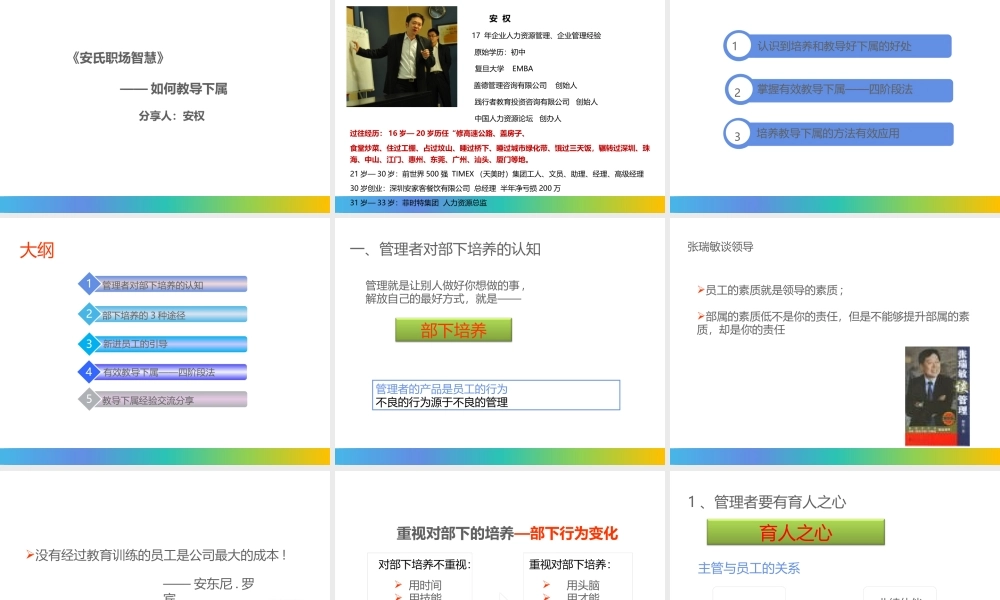The height and width of the screenshot is (600, 1000).
Task: Click heading 1、管理者要有育人之心
Action: coord(767,502)
